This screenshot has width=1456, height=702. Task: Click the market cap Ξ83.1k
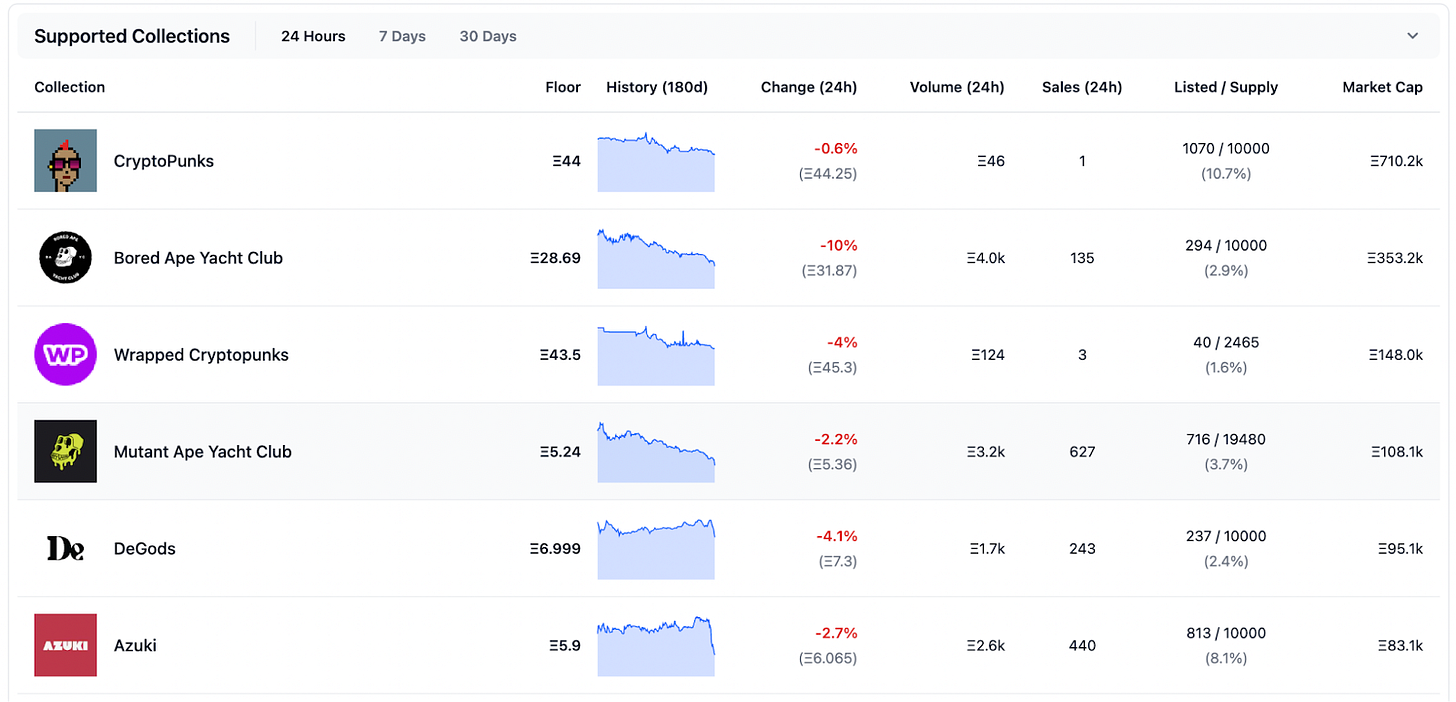1399,646
